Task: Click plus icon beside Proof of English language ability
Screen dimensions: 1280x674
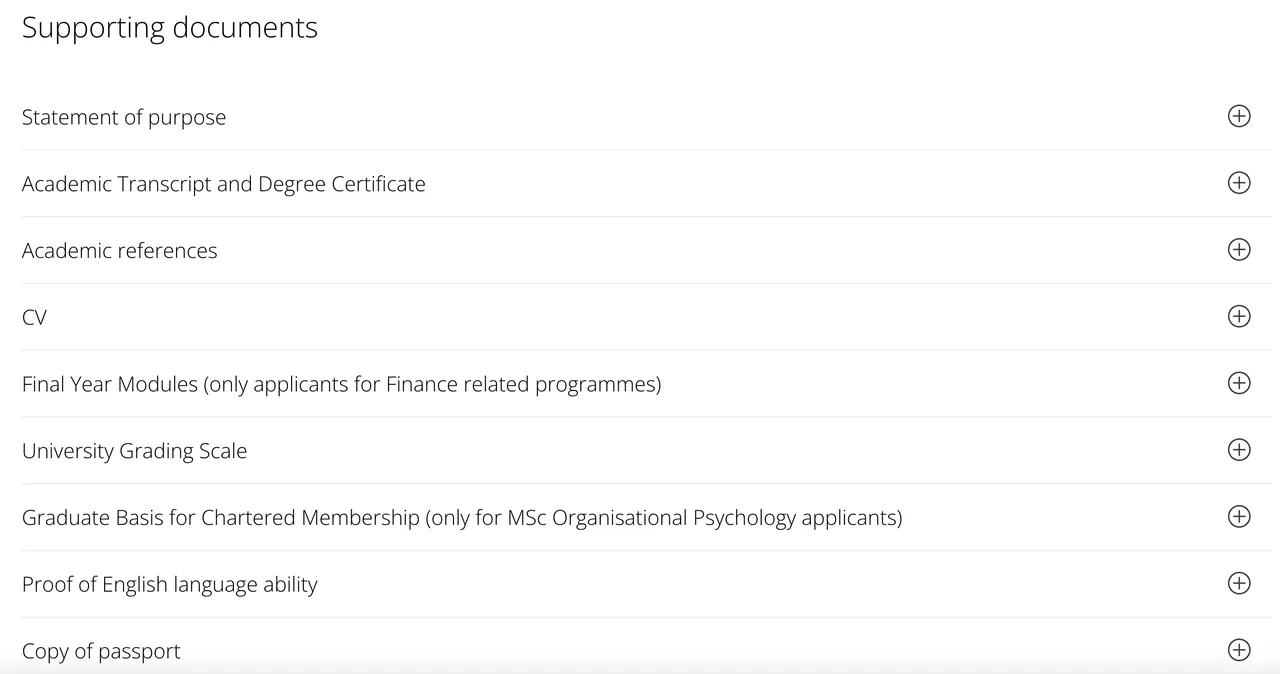Action: [x=1238, y=583]
